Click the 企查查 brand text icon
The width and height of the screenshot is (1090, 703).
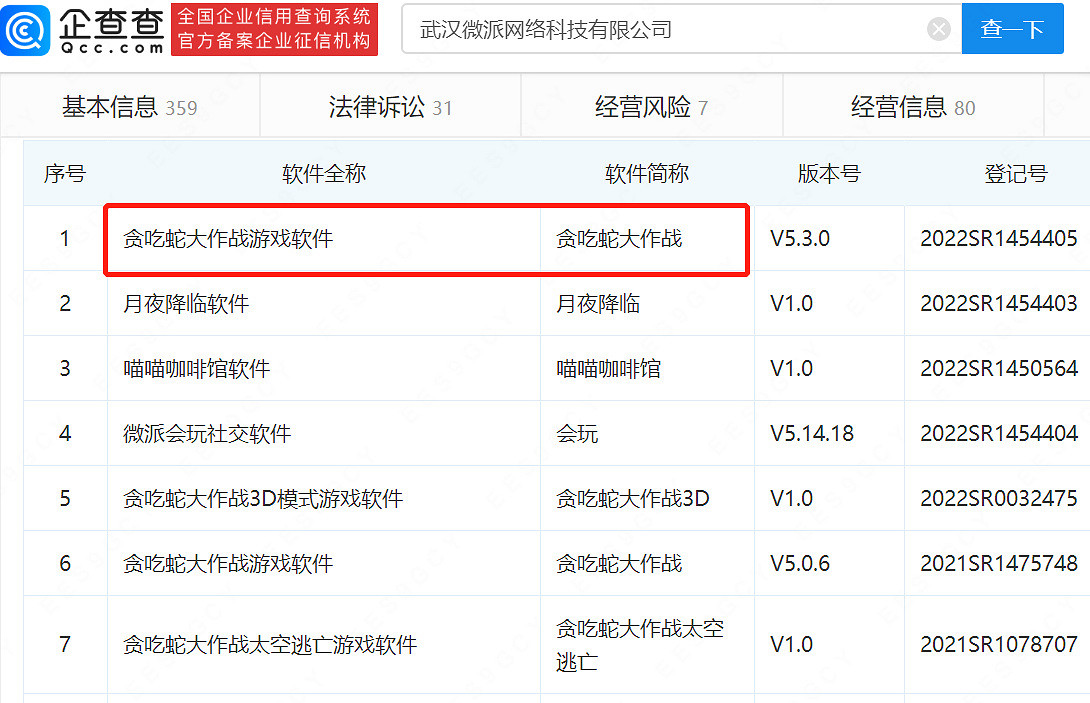pyautogui.click(x=113, y=24)
